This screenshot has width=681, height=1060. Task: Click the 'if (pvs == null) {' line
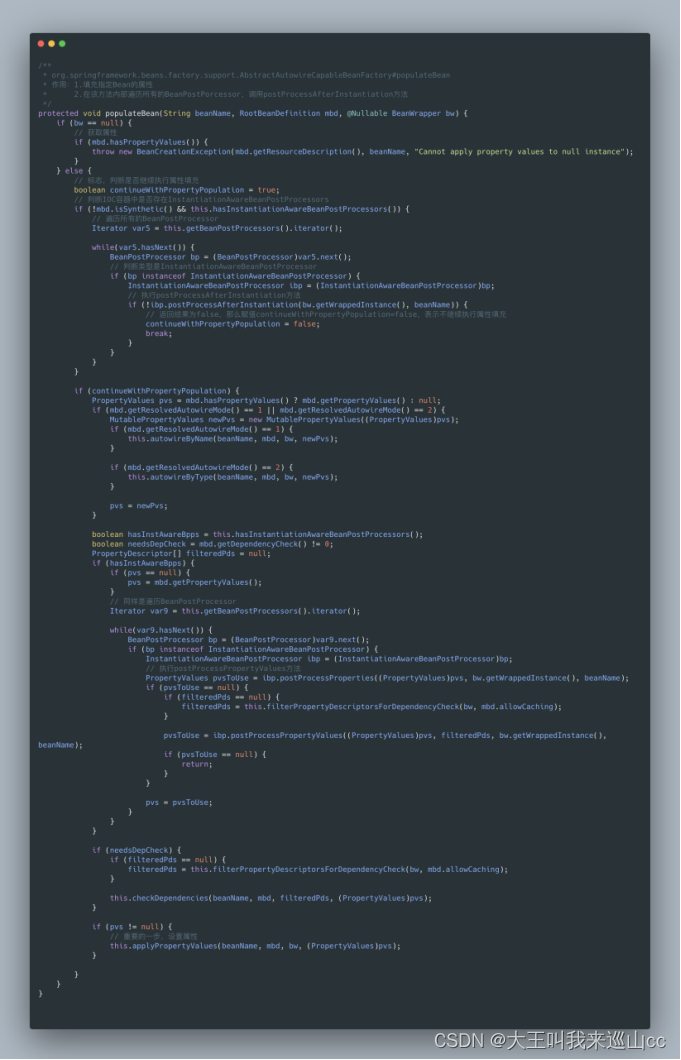(150, 573)
